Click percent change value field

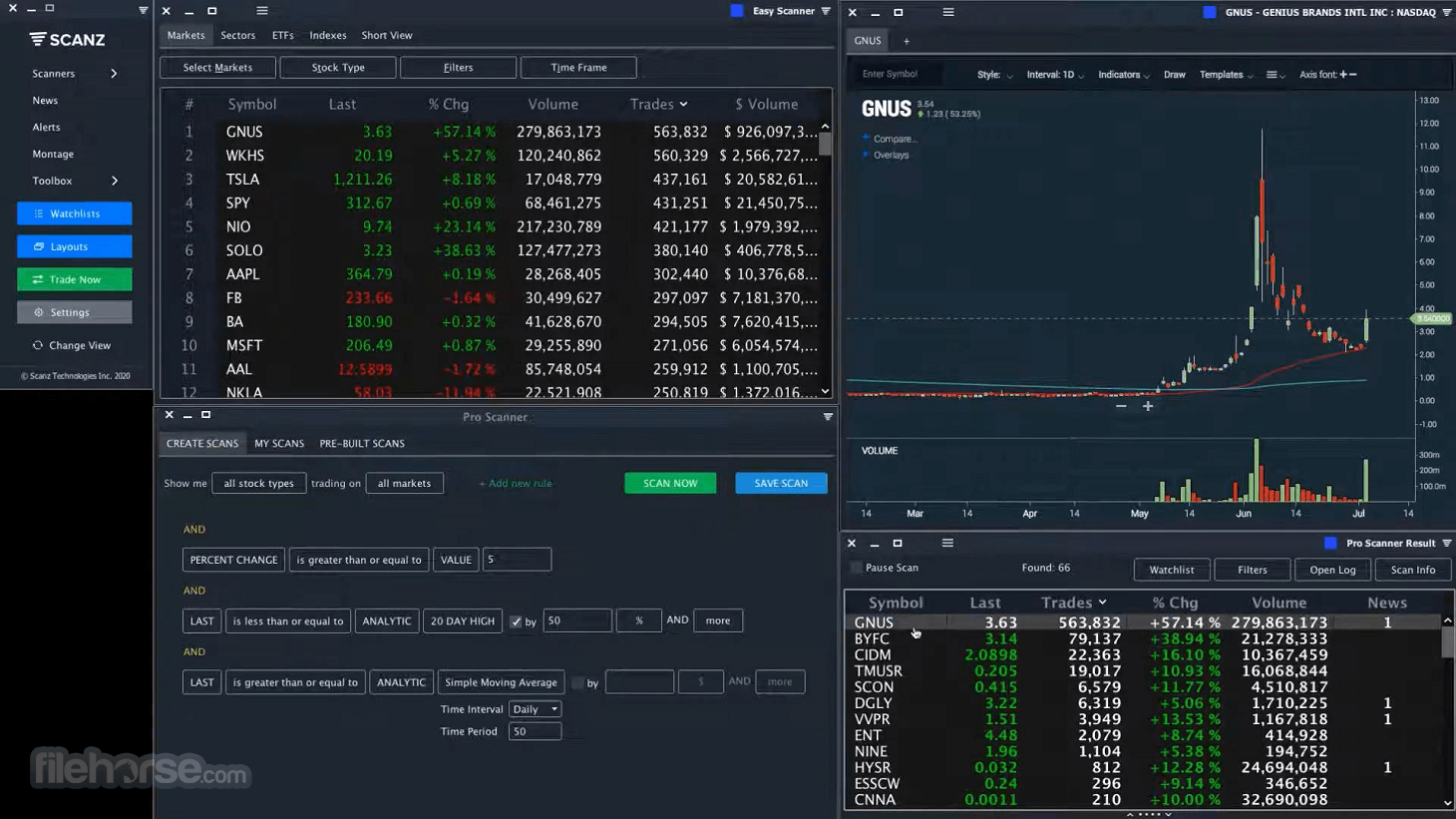(517, 560)
